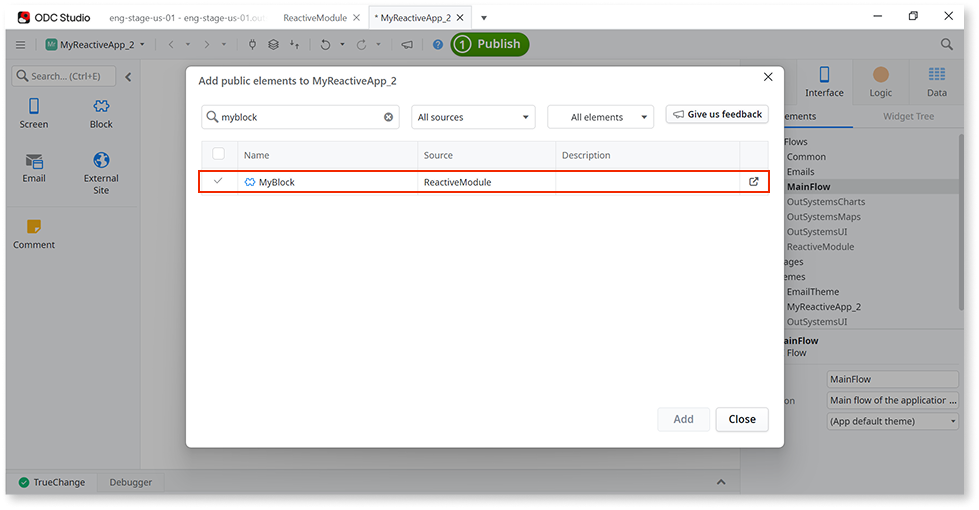This screenshot has height=510, width=979.
Task: Select the External Site widget
Action: [x=101, y=173]
